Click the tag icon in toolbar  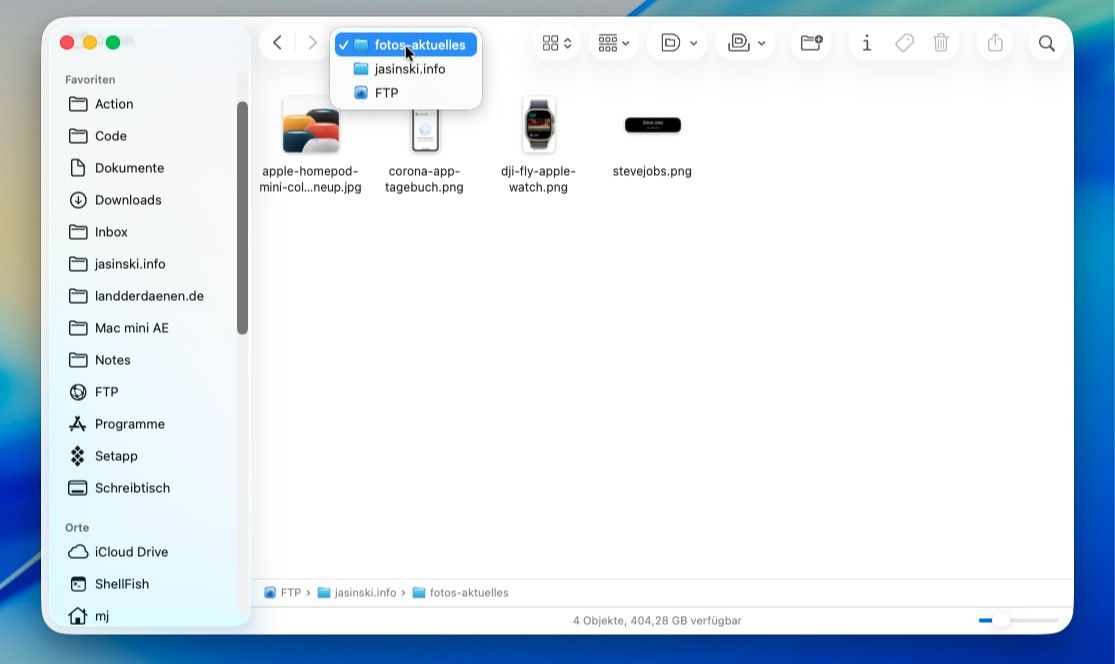click(904, 43)
